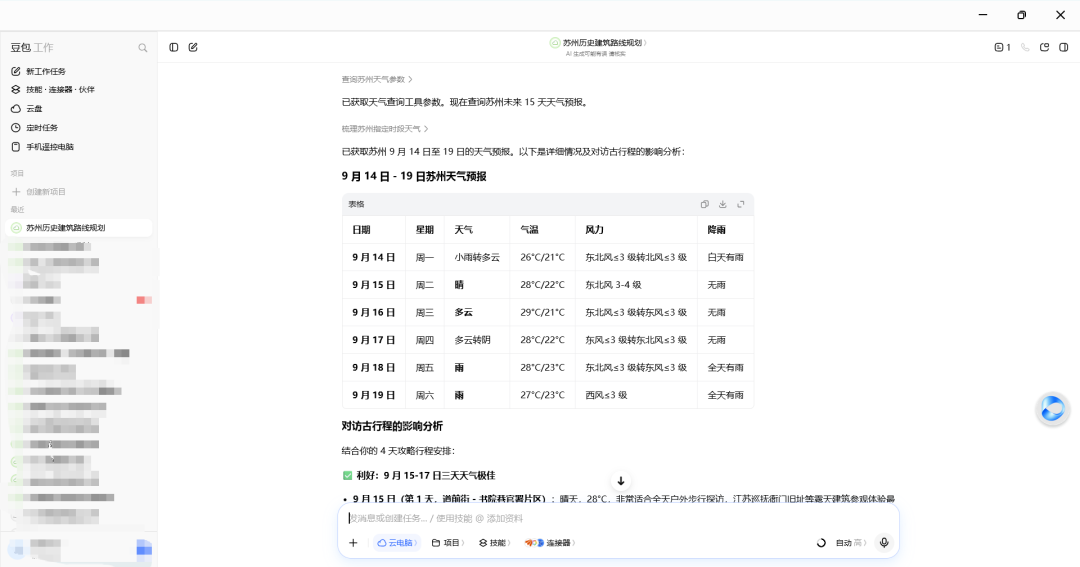Expand the table to fullscreen
This screenshot has height=567, width=1080.
(x=740, y=204)
